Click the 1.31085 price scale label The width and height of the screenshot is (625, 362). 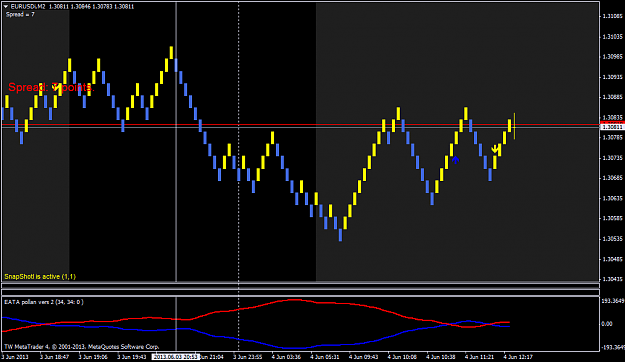[613, 16]
